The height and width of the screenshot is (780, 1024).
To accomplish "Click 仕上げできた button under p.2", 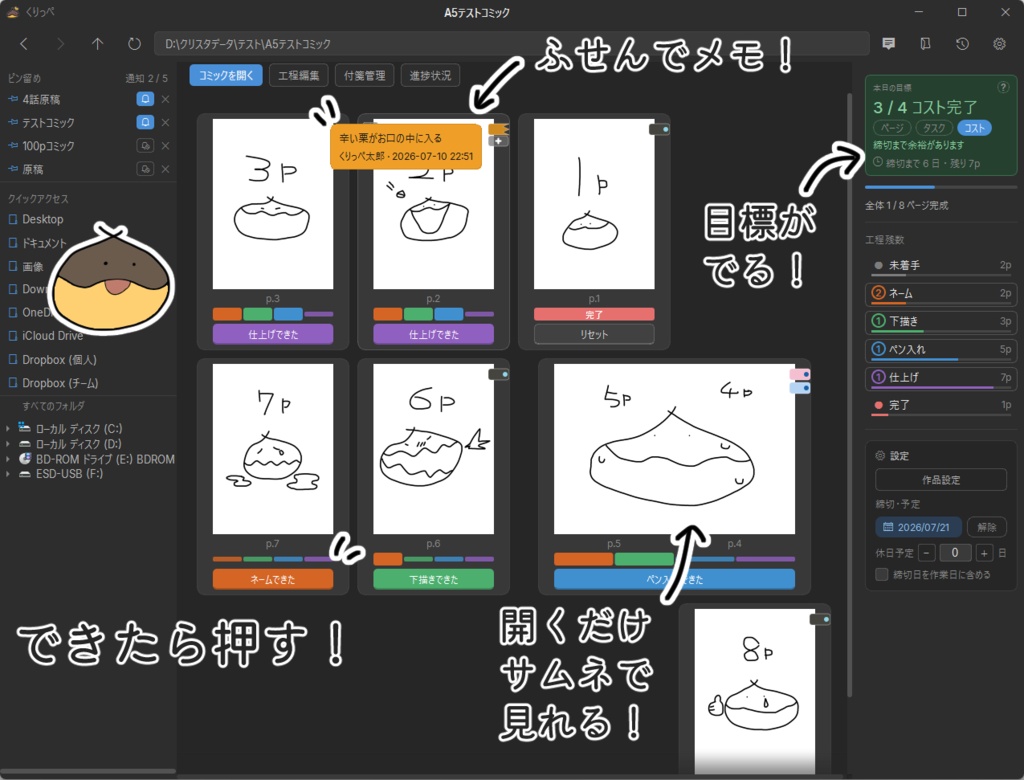I will coord(434,334).
